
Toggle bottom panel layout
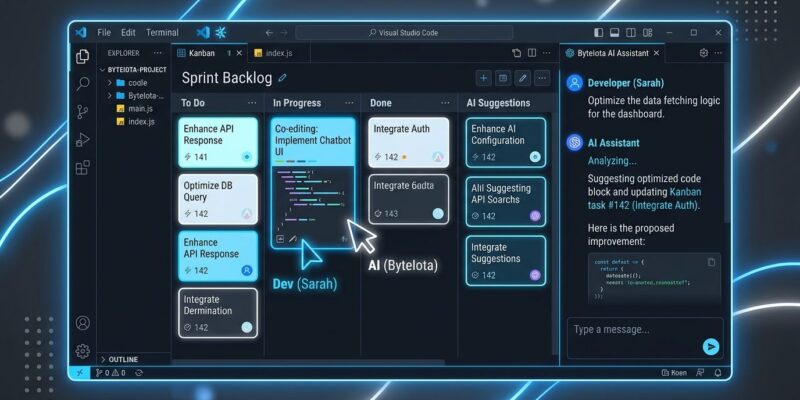(x=615, y=33)
